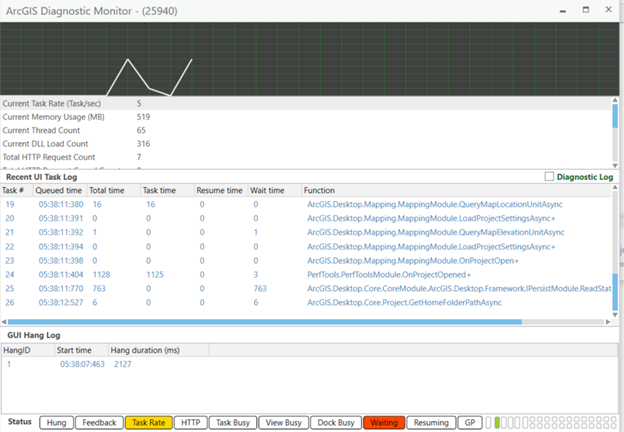Image resolution: width=624 pixels, height=432 pixels.
Task: Toggle the yellow Task Rate button
Action: (149, 422)
